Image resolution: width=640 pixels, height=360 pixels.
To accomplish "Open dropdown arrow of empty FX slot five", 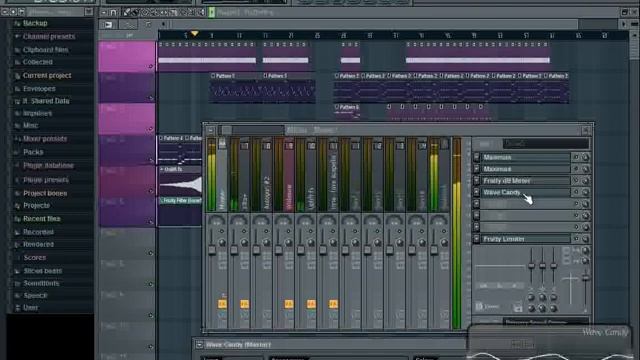I will click(476, 204).
